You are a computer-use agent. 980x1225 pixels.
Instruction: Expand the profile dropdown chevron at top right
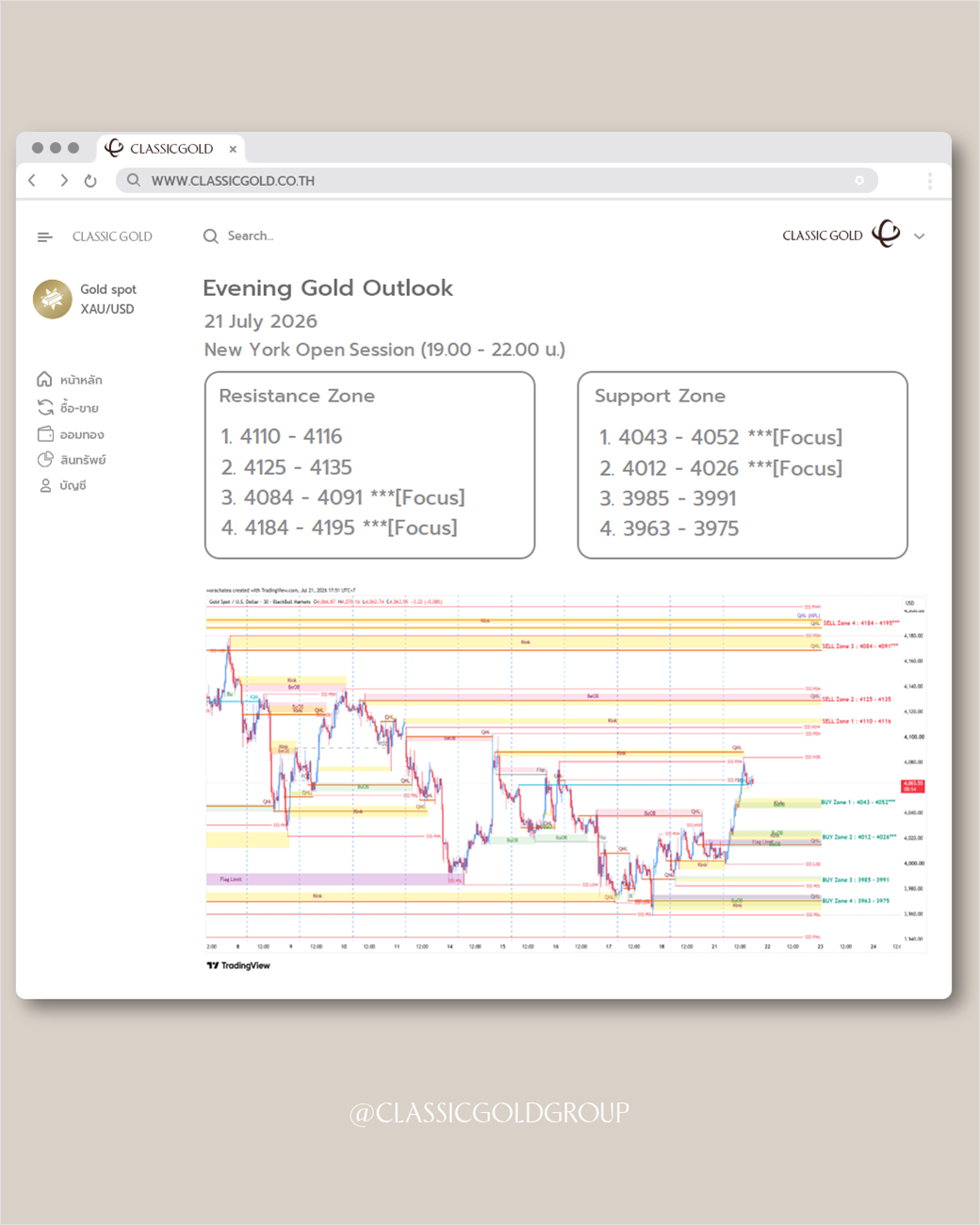920,237
